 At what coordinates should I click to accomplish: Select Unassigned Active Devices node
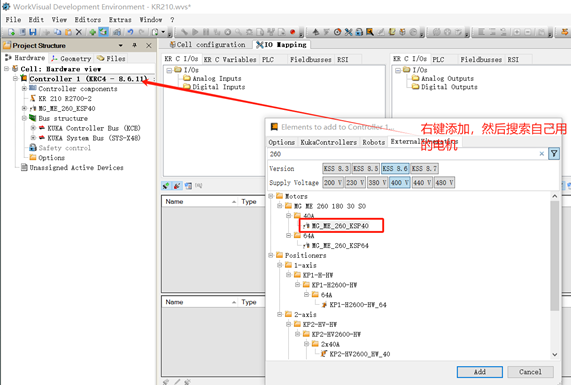click(76, 168)
